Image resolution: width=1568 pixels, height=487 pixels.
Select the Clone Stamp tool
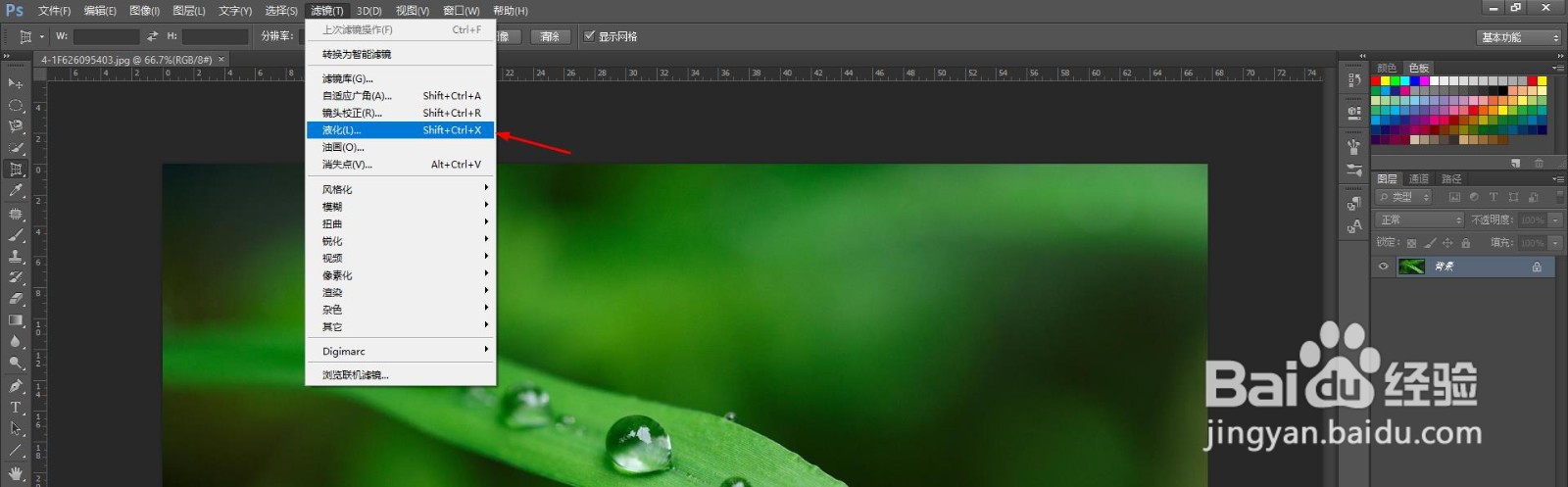point(16,256)
